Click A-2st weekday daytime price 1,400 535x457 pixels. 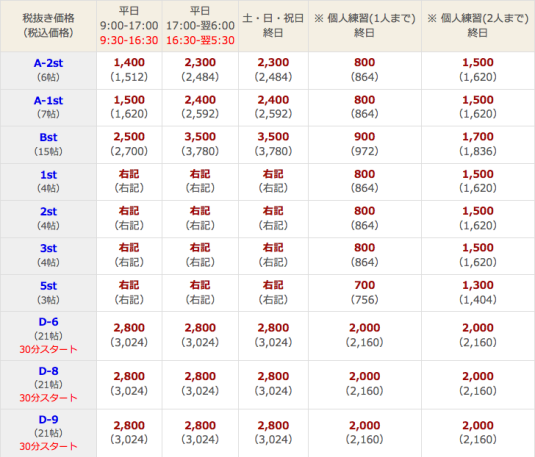[129, 62]
